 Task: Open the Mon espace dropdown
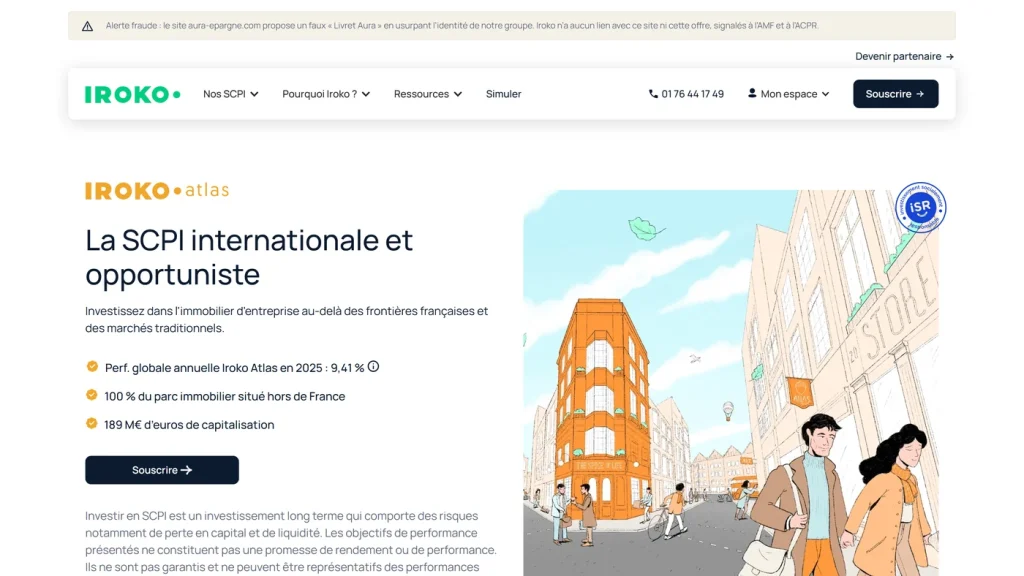(789, 94)
